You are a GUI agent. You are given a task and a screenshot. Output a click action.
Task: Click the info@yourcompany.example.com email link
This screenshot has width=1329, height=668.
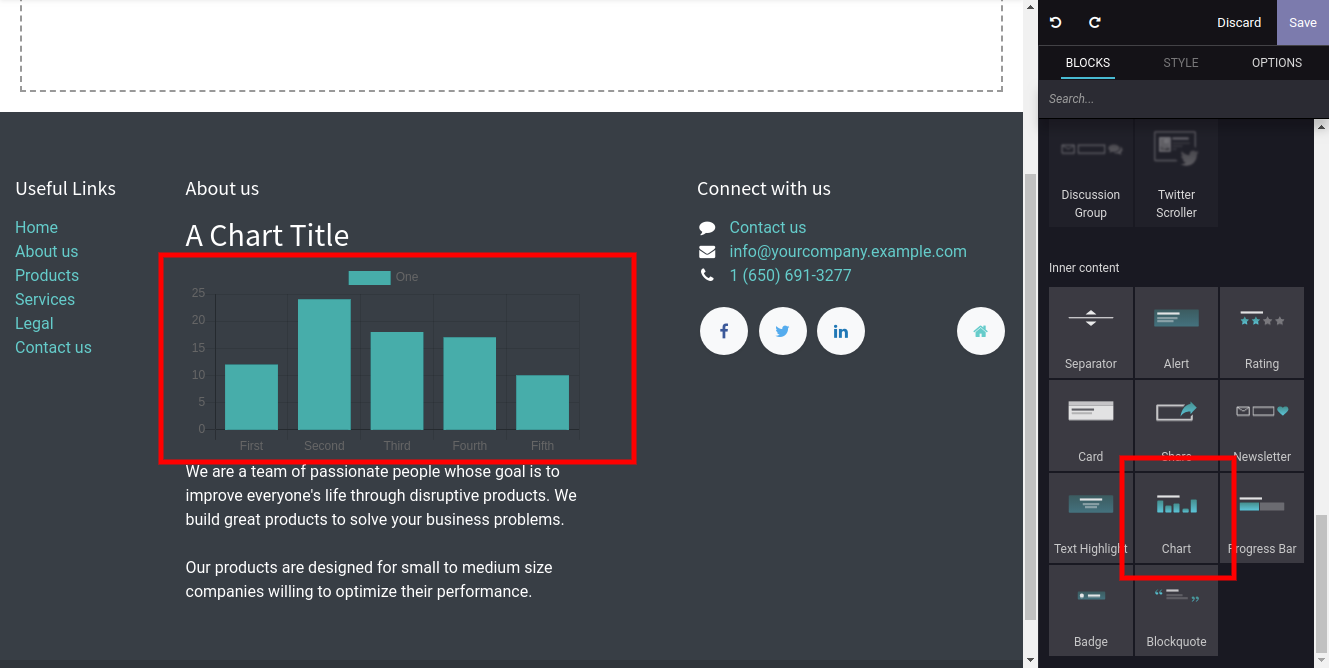[847, 251]
